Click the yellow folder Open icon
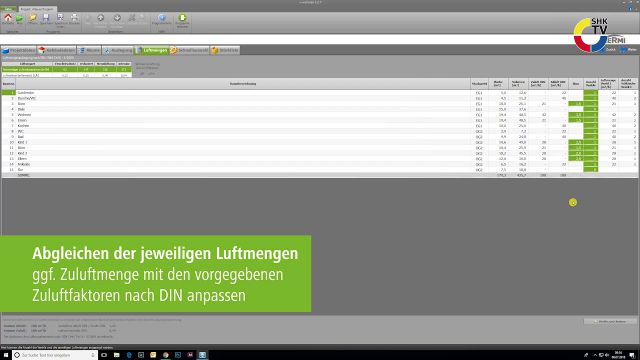The image size is (640, 360). coord(33,18)
